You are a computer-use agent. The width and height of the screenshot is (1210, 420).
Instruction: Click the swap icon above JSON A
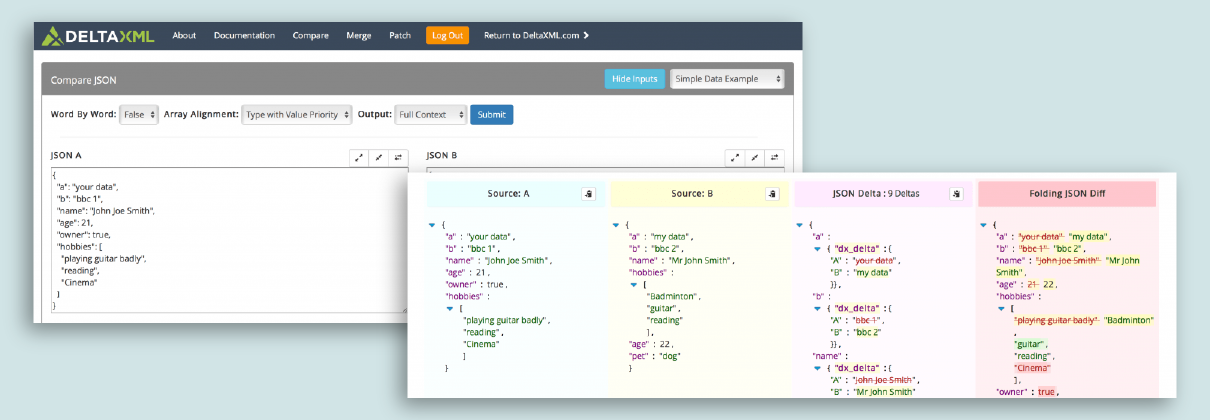tap(397, 157)
